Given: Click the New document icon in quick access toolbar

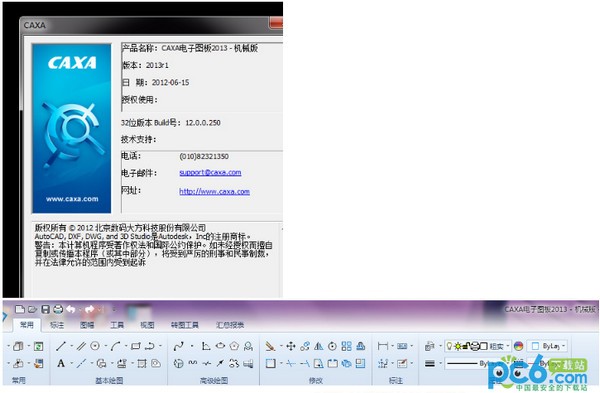Looking at the screenshot, I should [x=20, y=309].
